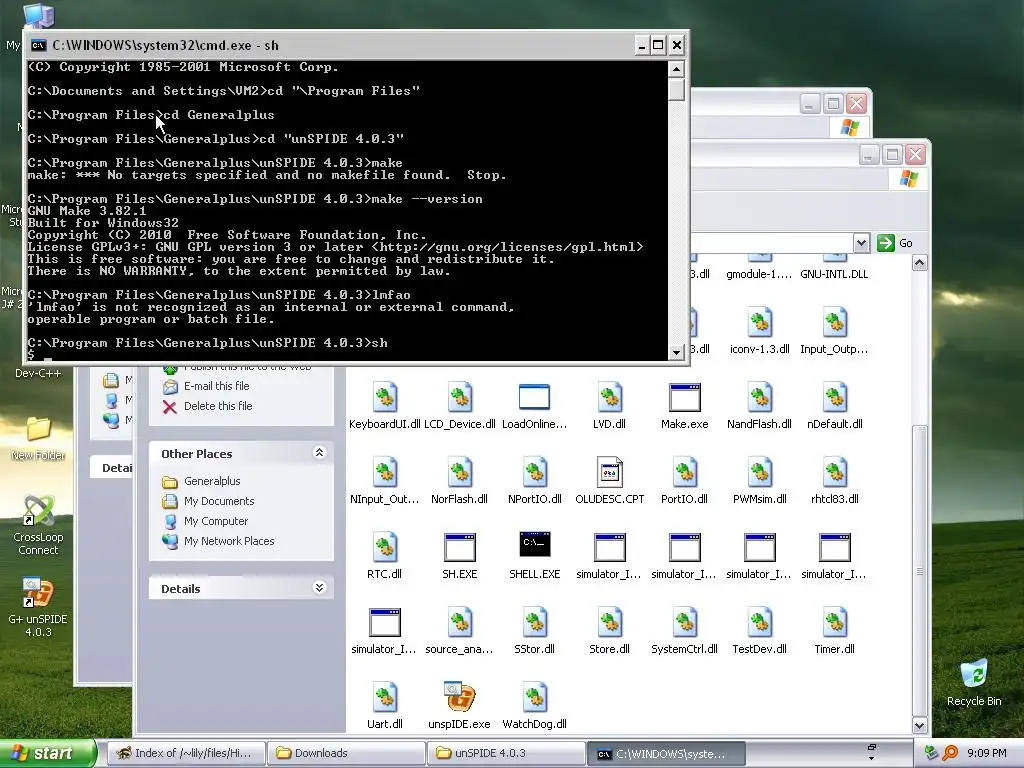Click explorer file list scroll down arrow

coord(920,726)
